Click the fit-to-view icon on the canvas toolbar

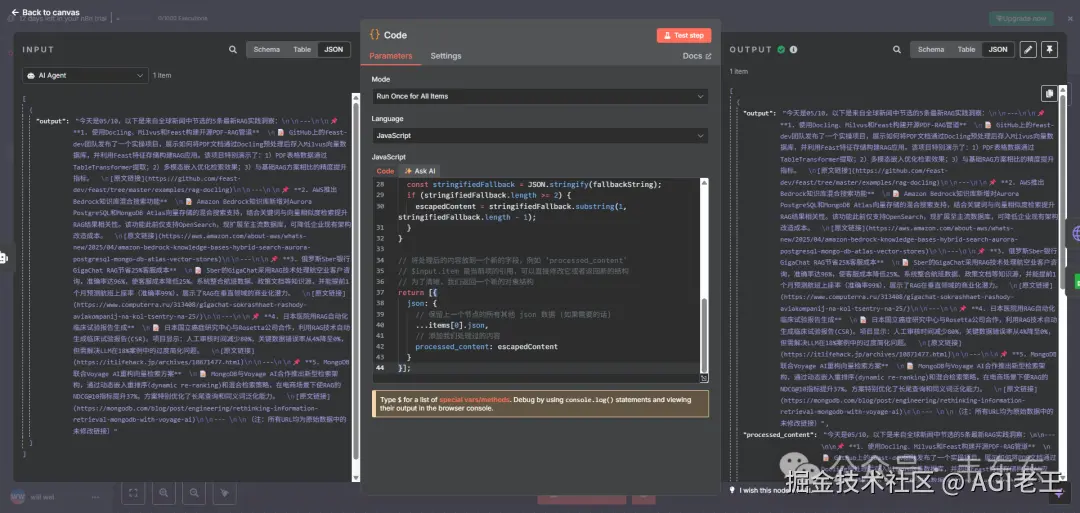click(x=133, y=492)
